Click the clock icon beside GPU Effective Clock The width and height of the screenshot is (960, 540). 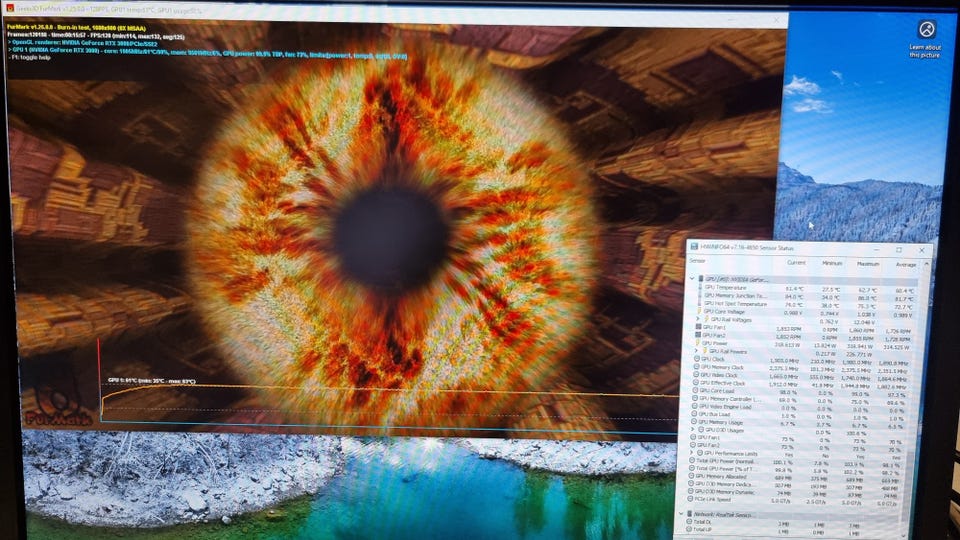(696, 383)
